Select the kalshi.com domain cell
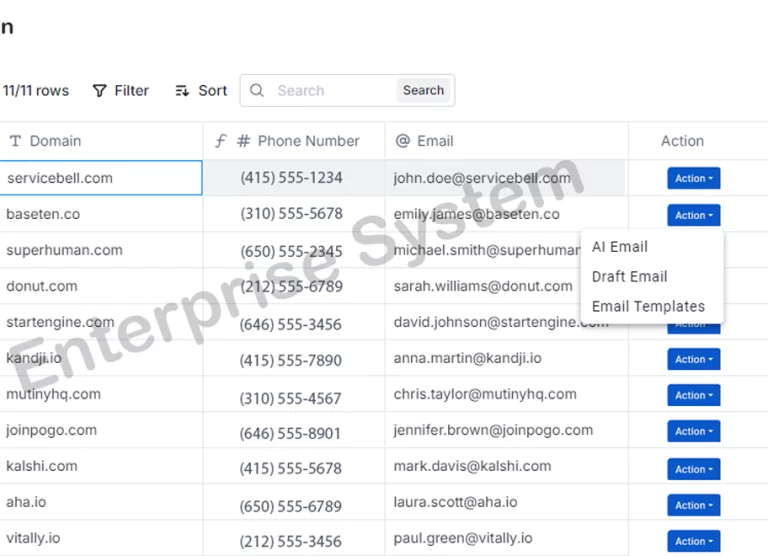 coord(101,466)
